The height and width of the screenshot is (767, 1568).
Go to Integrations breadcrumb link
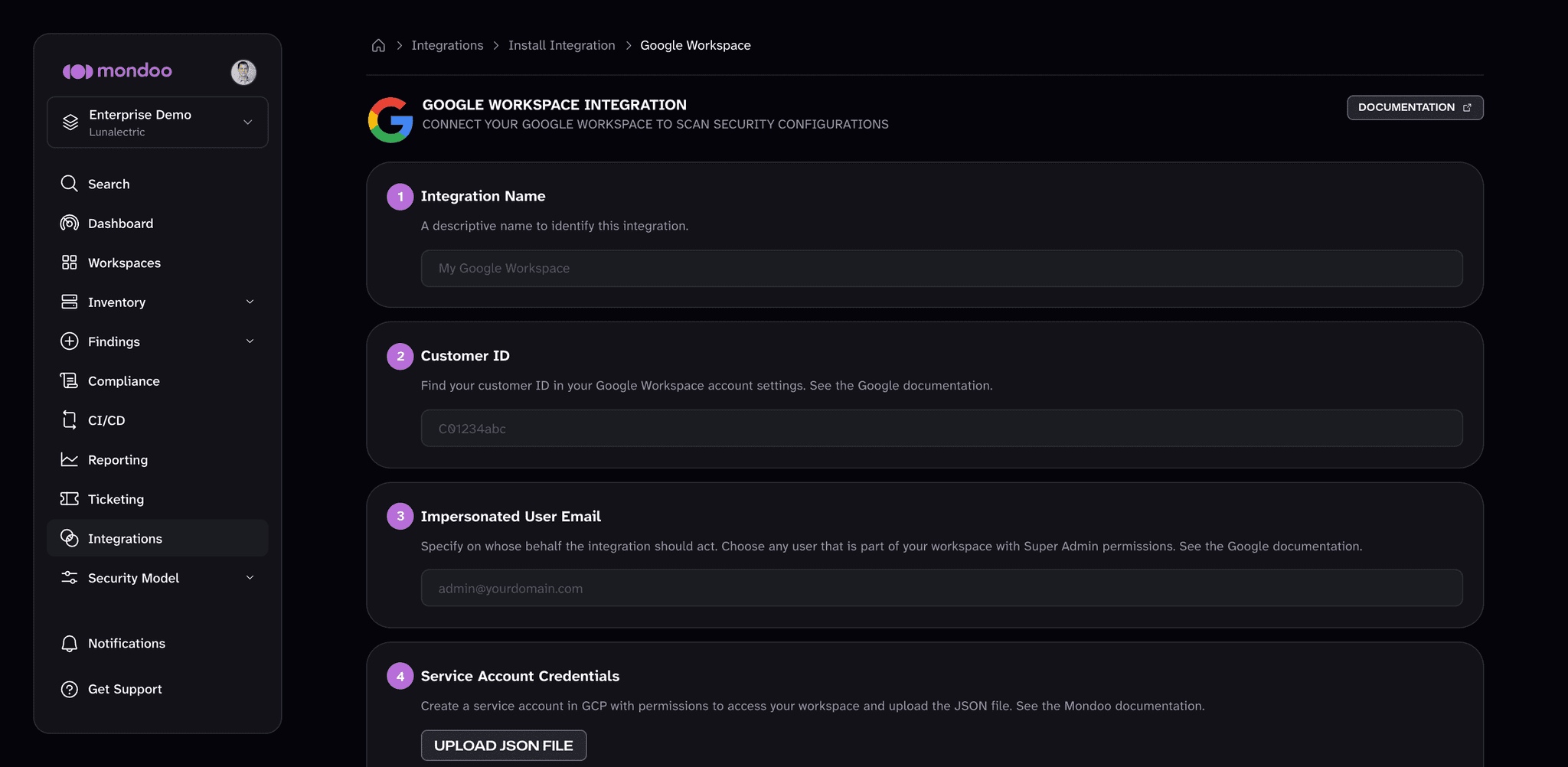pos(447,45)
